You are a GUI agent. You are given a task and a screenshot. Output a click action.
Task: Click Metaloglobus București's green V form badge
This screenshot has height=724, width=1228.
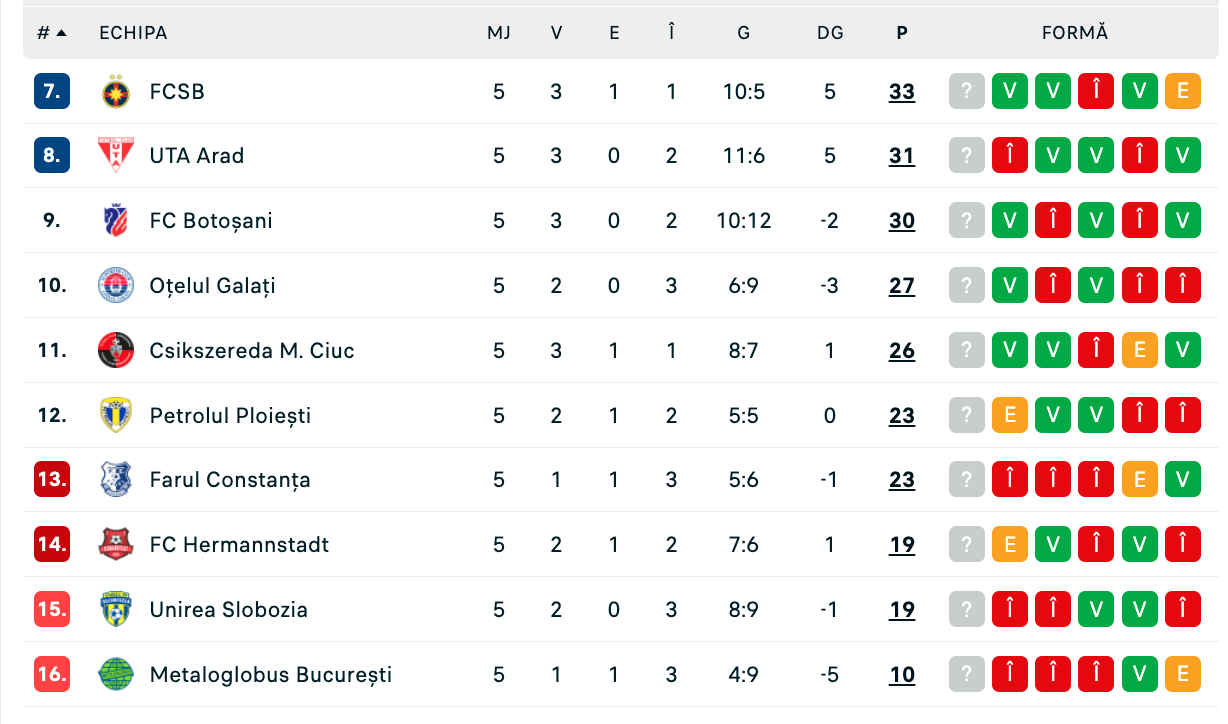tap(1139, 674)
